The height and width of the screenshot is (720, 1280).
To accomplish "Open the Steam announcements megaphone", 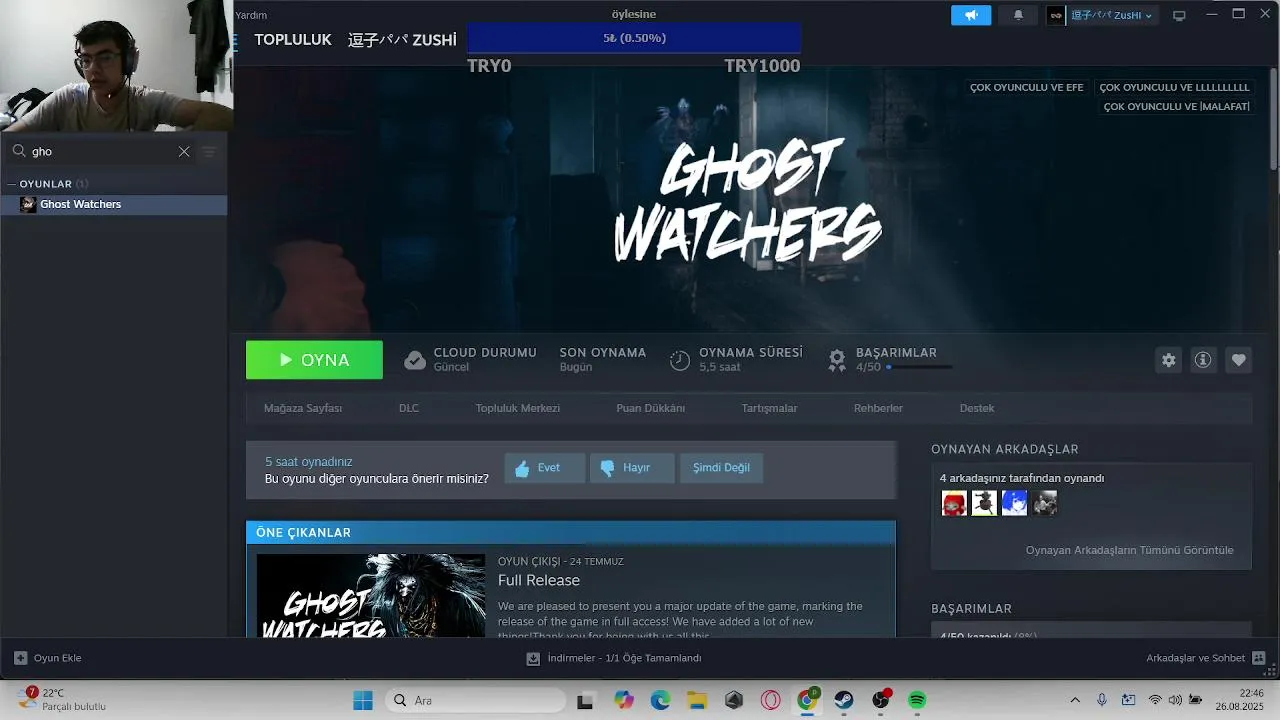I will [x=971, y=15].
